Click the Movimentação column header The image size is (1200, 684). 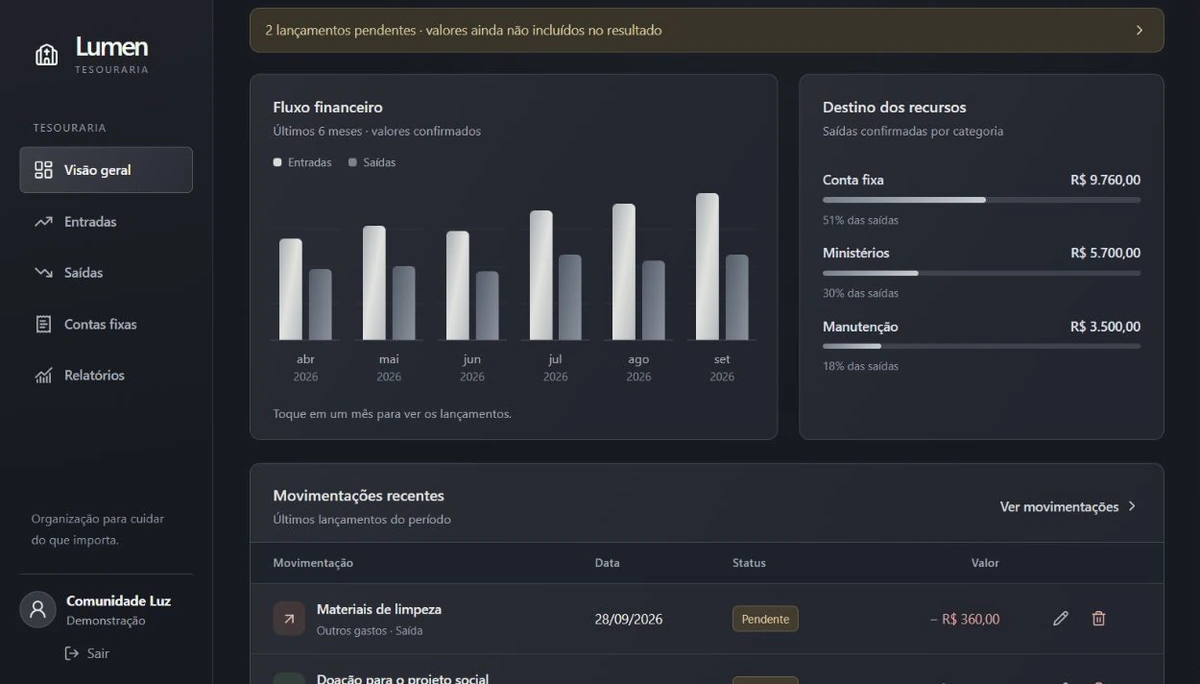coord(313,563)
